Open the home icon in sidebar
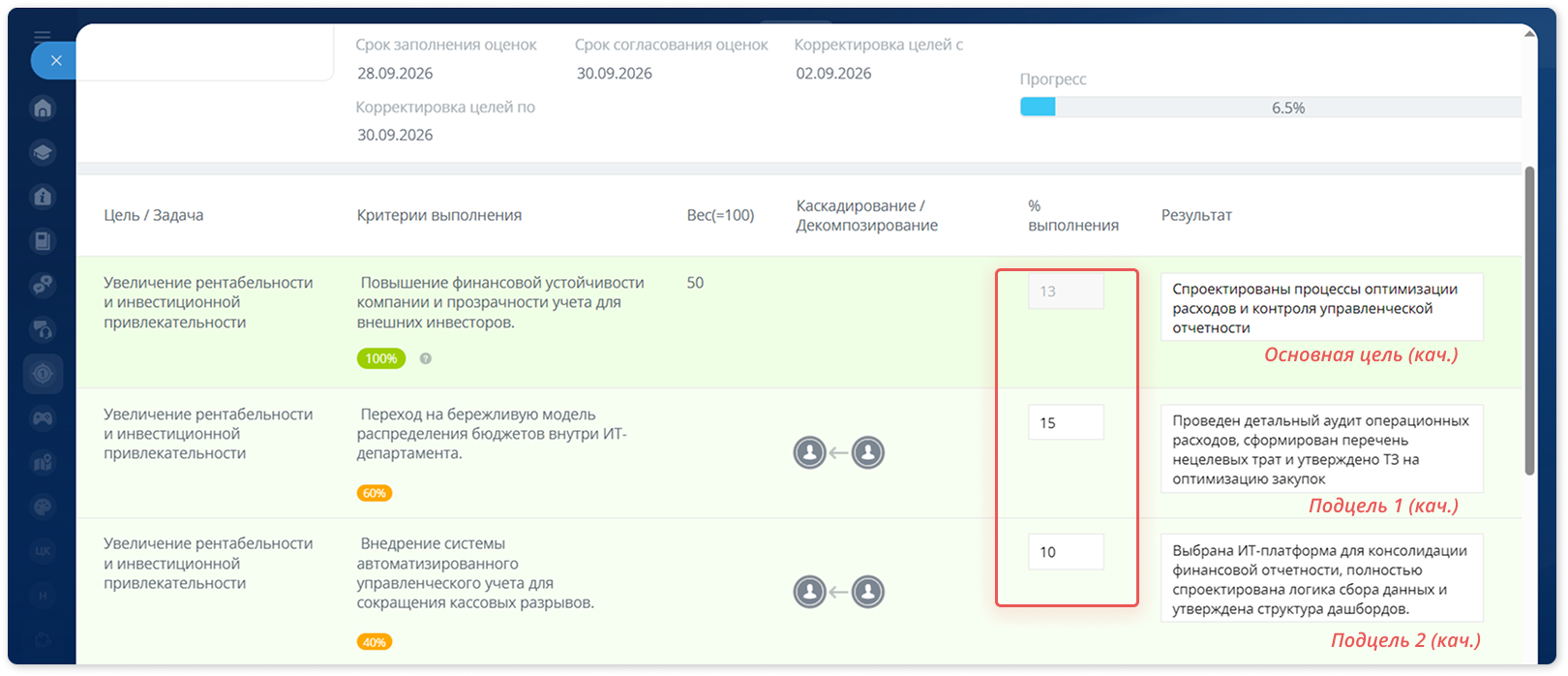 pos(43,108)
